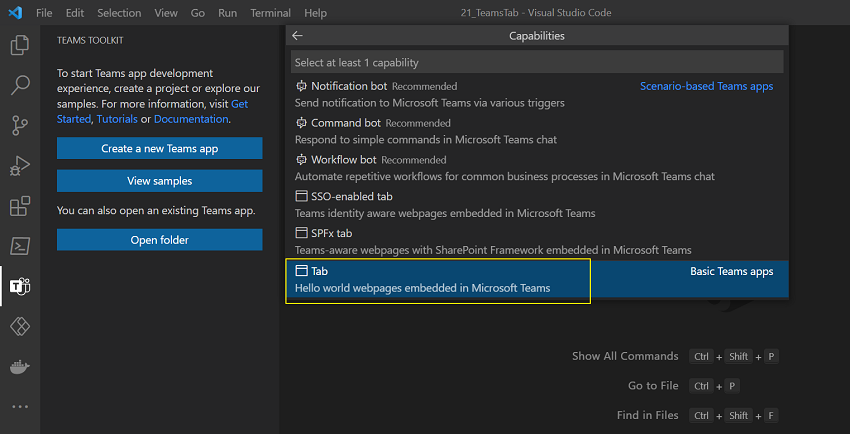Screen dimensions: 850x434
Task: Click the Scenario-based Teams apps label
Action: pyautogui.click(x=706, y=86)
